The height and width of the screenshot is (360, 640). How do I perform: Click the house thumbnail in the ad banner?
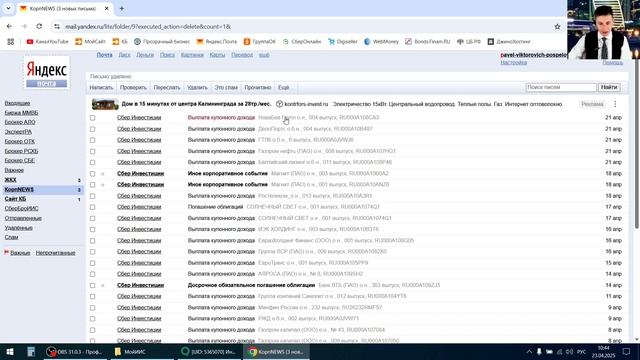105,104
